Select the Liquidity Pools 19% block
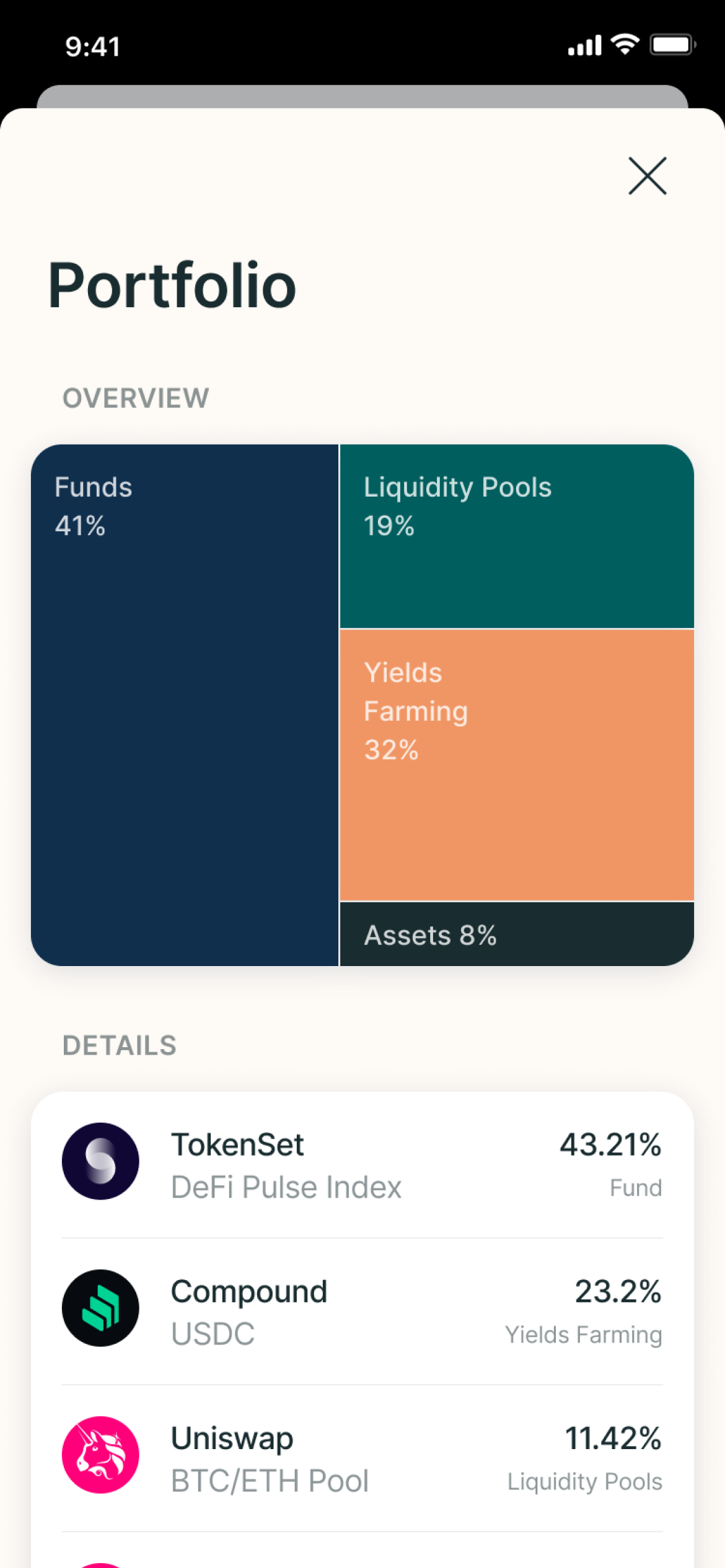The width and height of the screenshot is (725, 1568). (x=517, y=536)
